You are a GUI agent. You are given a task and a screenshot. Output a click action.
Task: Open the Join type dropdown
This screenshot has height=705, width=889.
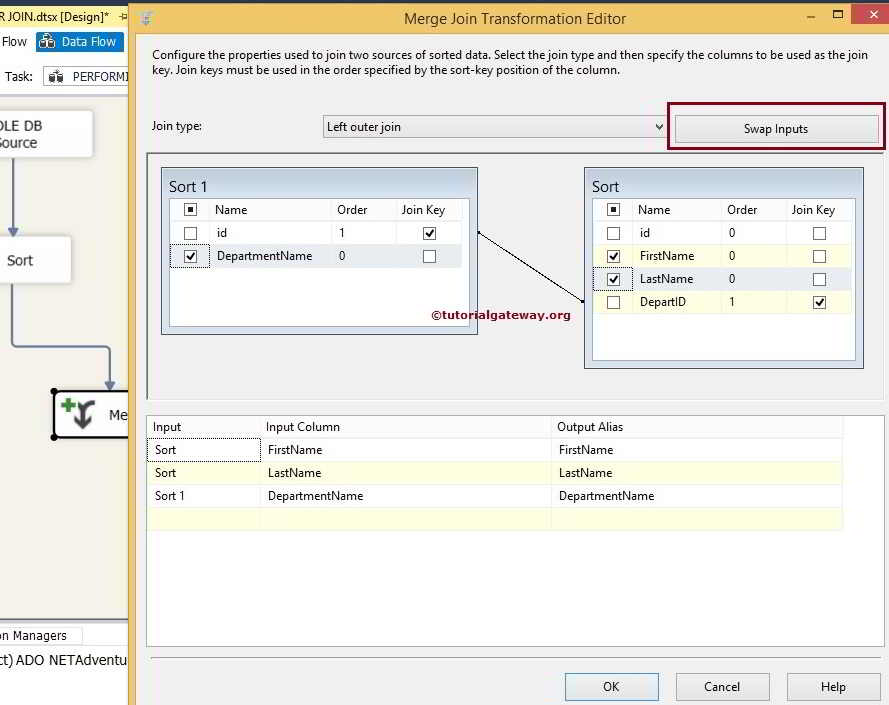pos(657,126)
